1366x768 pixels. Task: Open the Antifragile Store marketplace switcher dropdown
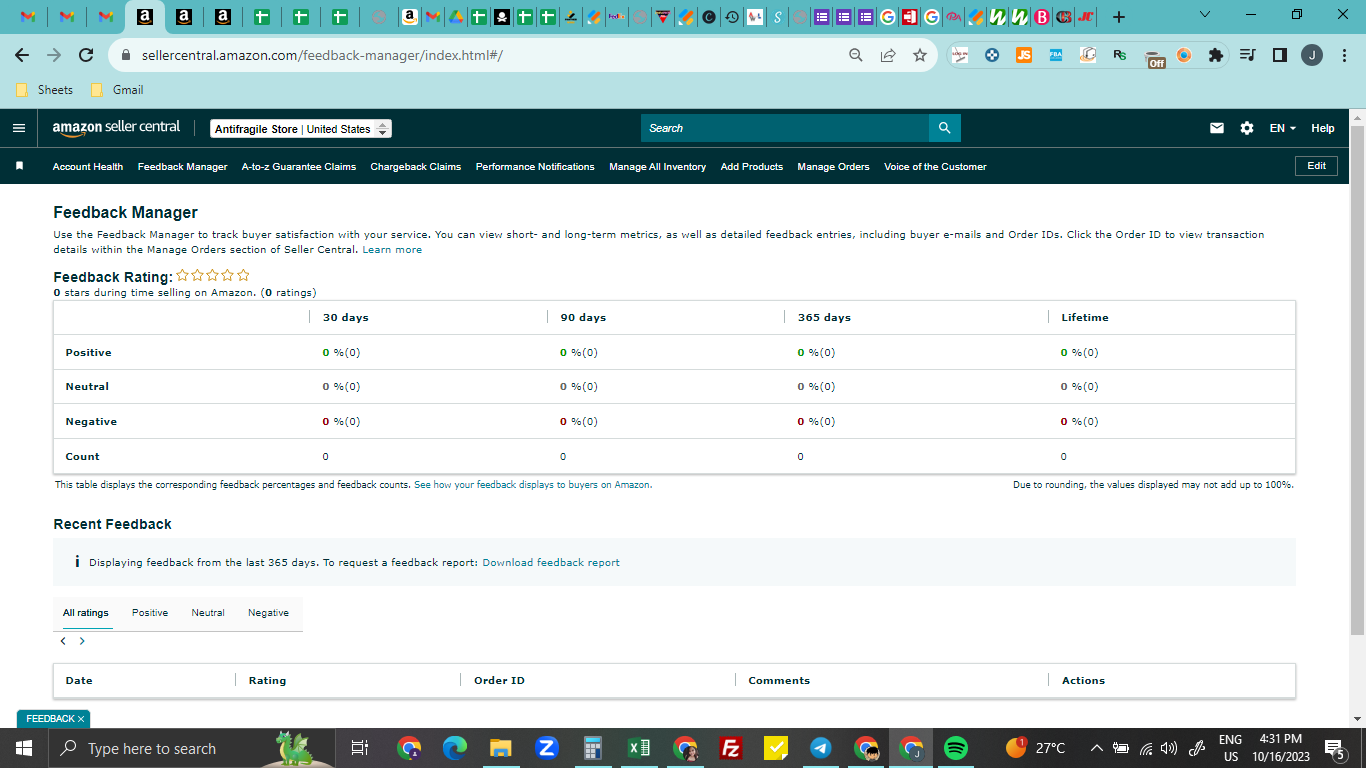[x=301, y=129]
